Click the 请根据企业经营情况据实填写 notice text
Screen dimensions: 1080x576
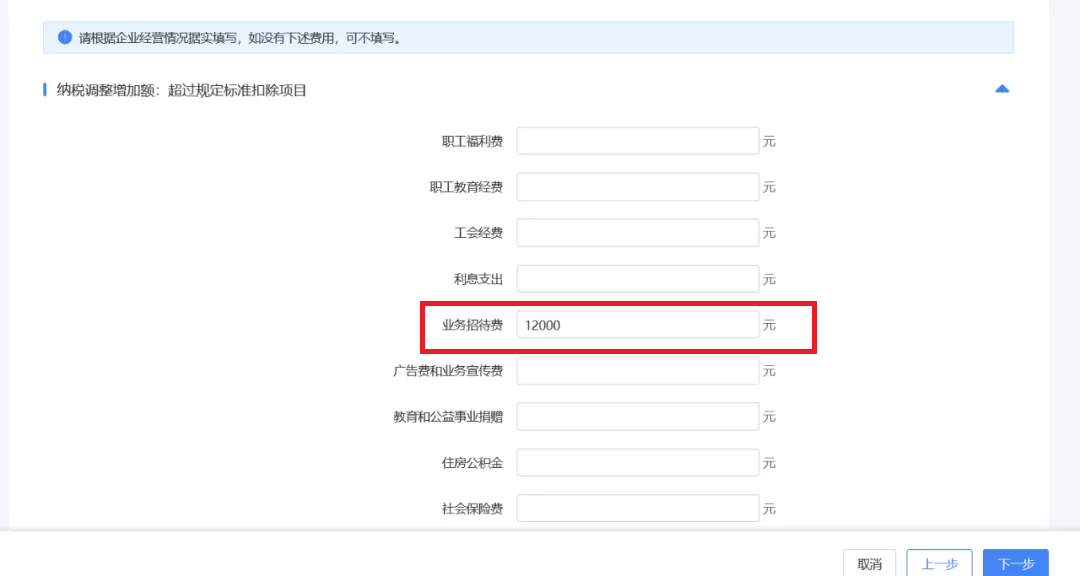click(240, 38)
